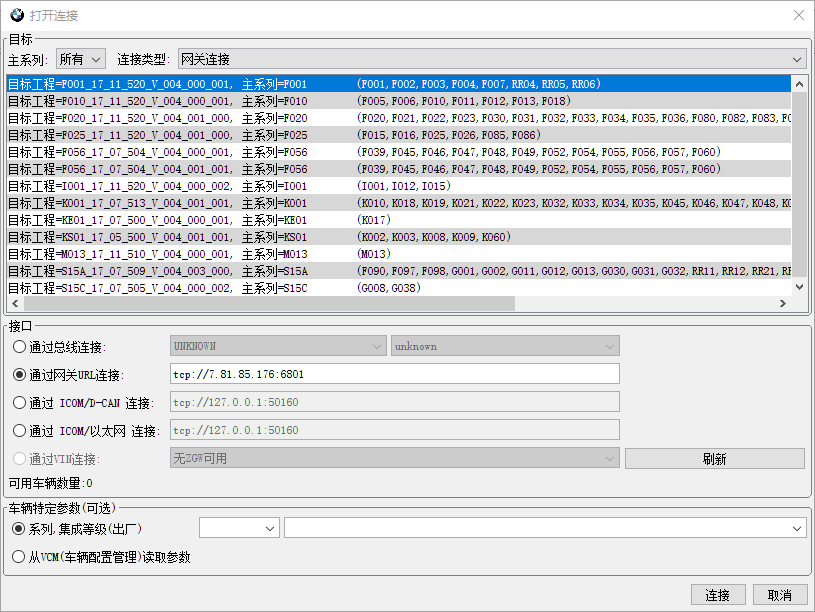Select row 目标工程=F056_17_07_504_V_004_001_001
Viewport: 815px width, 612px height.
399,169
